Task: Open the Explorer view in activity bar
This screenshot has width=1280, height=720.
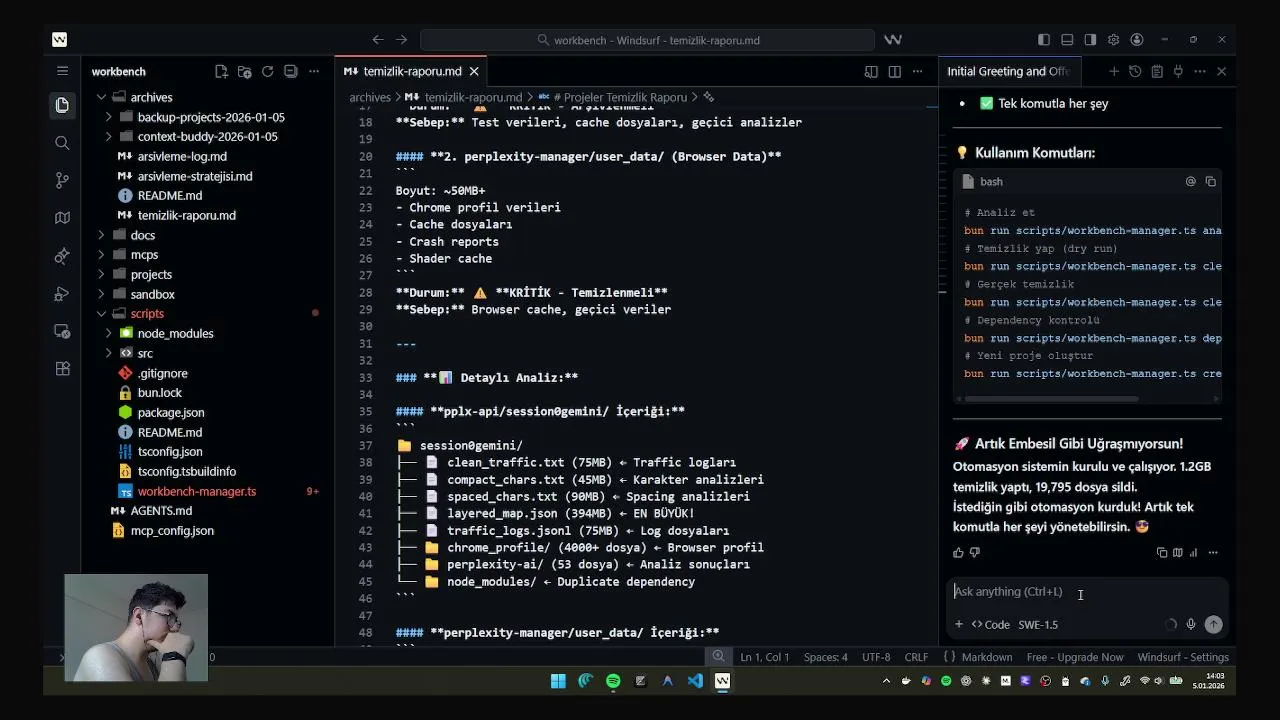Action: [x=62, y=105]
